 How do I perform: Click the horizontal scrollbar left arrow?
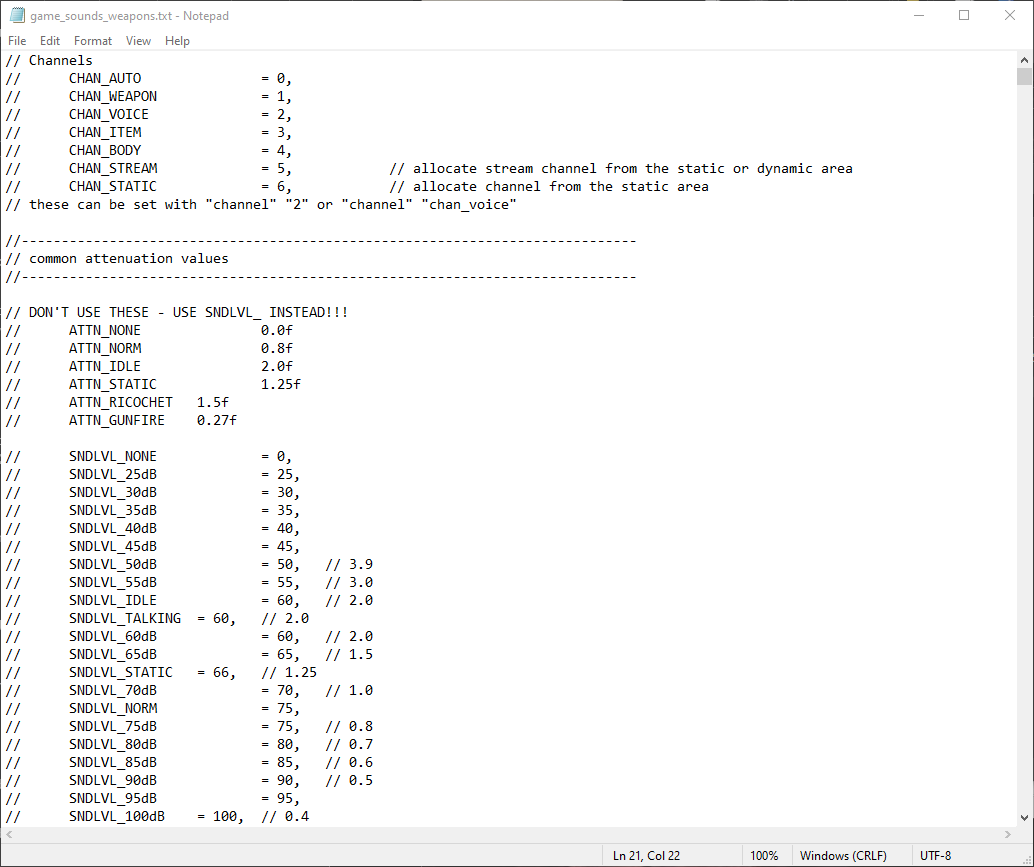(9, 835)
